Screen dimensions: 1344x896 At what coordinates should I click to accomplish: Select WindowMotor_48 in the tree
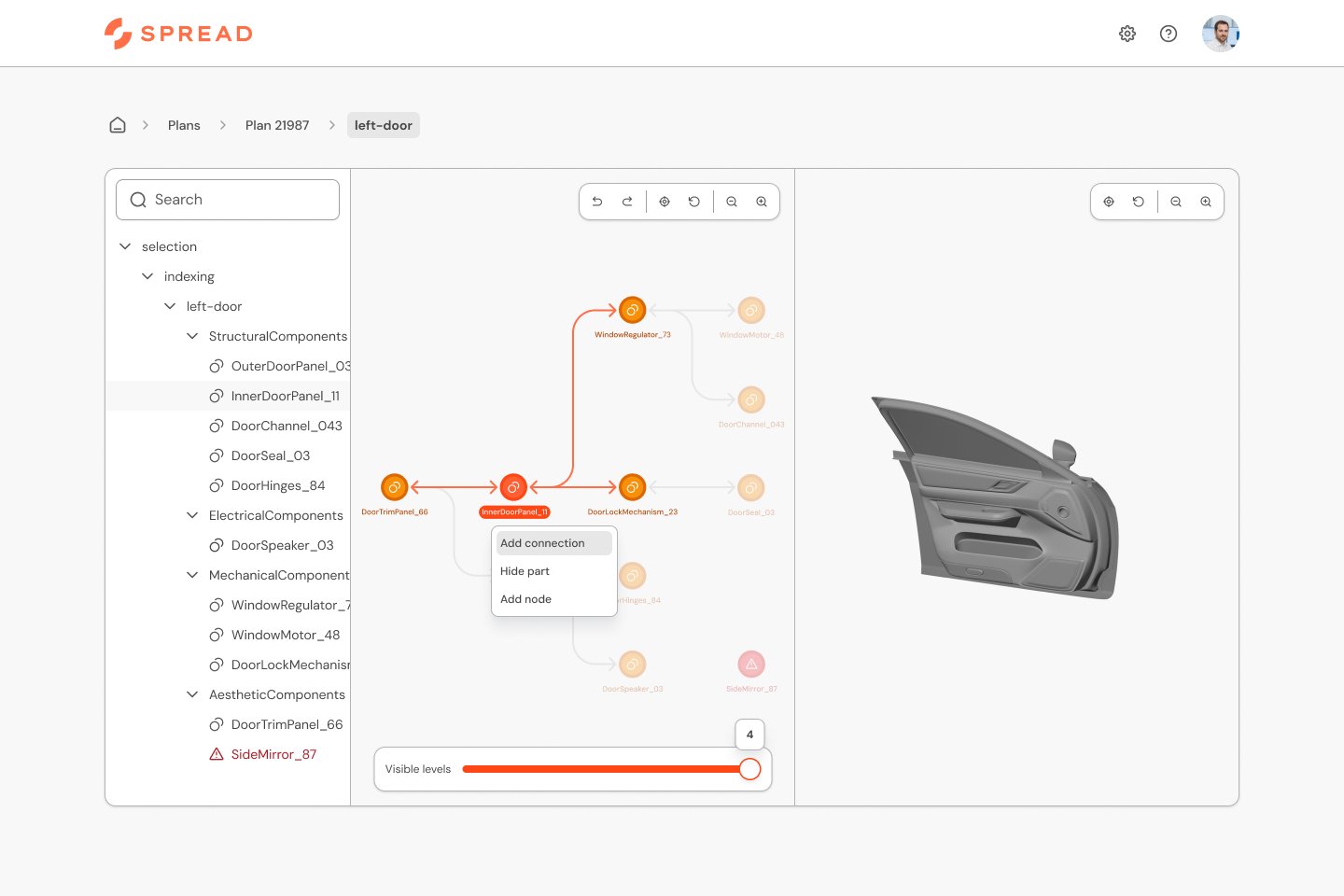click(x=228, y=635)
